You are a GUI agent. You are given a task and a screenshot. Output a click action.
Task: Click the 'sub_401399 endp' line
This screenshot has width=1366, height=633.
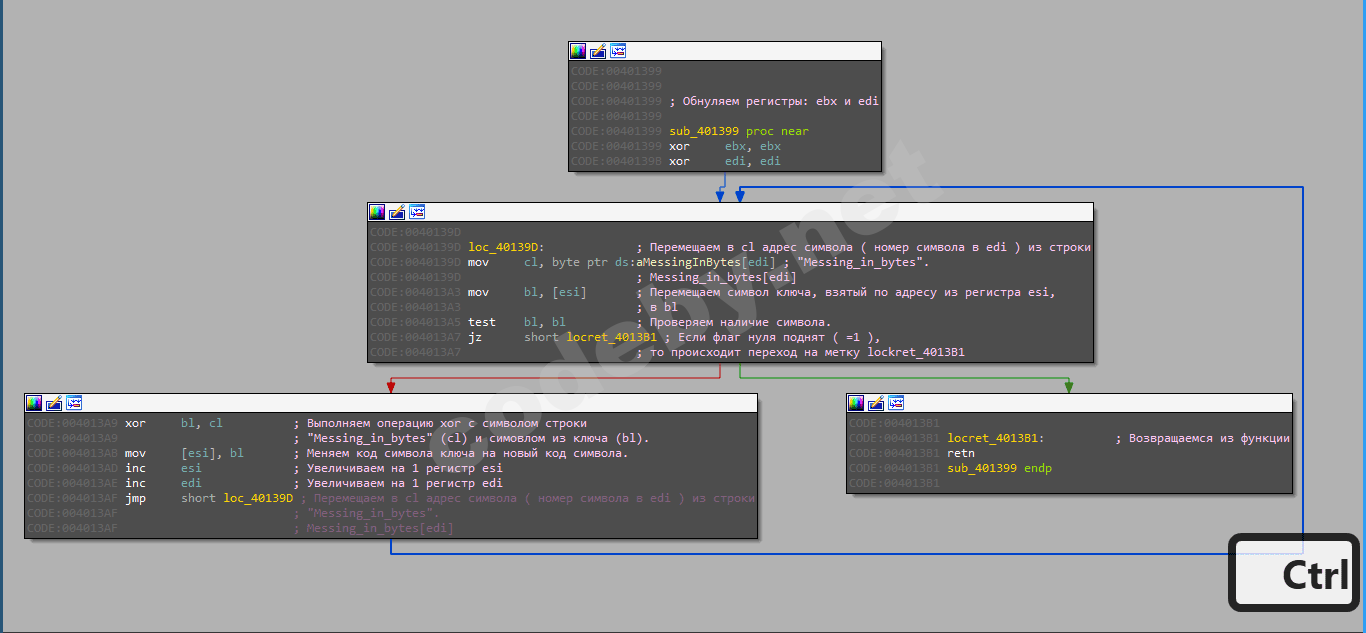point(1000,468)
